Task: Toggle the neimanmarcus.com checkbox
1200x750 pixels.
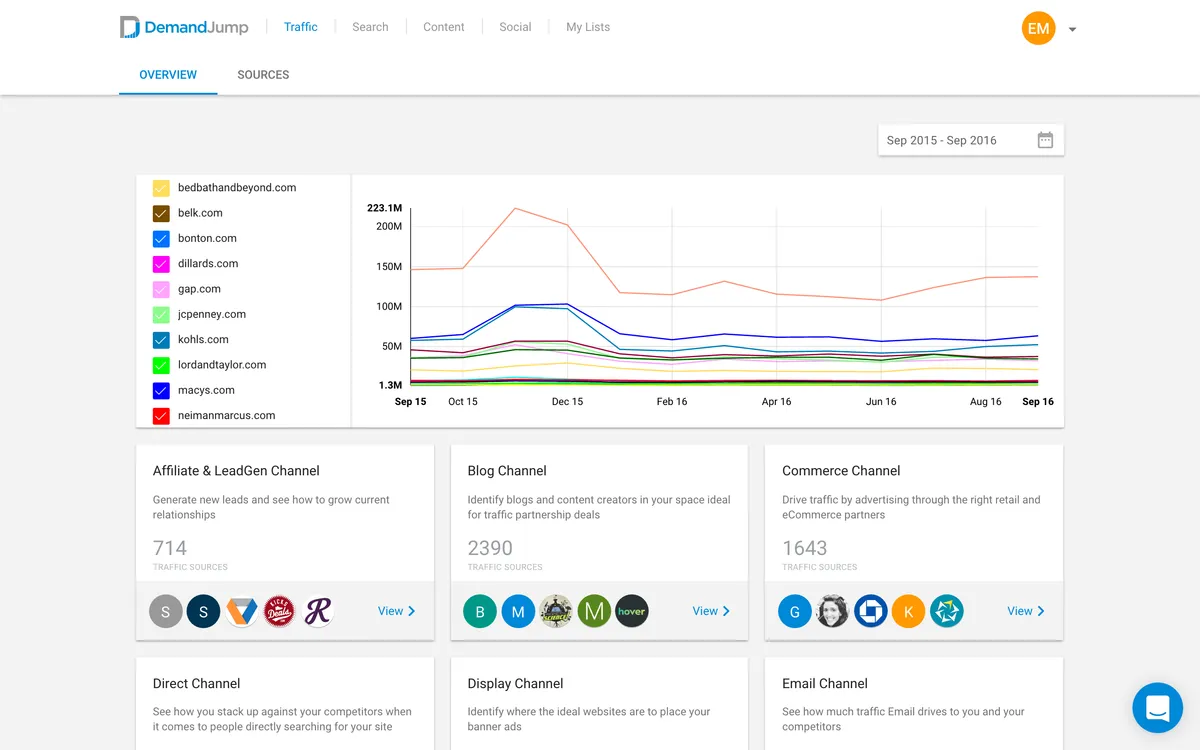Action: pyautogui.click(x=161, y=416)
